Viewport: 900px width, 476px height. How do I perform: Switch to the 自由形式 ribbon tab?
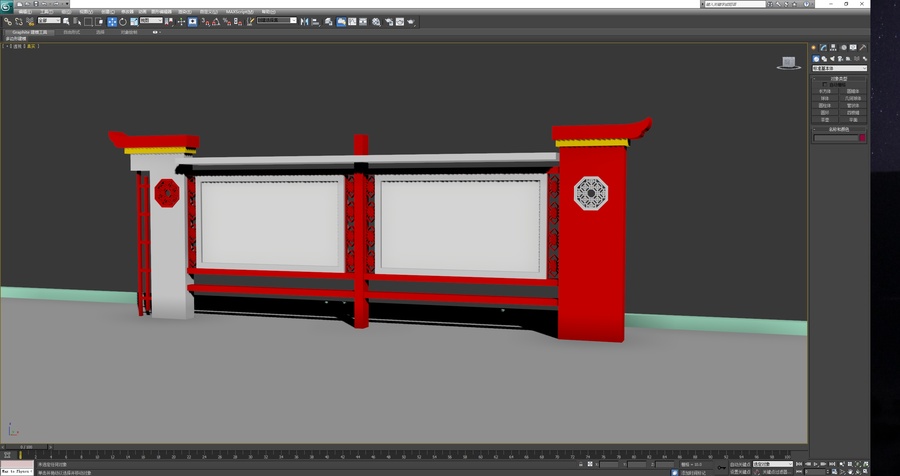pos(72,32)
